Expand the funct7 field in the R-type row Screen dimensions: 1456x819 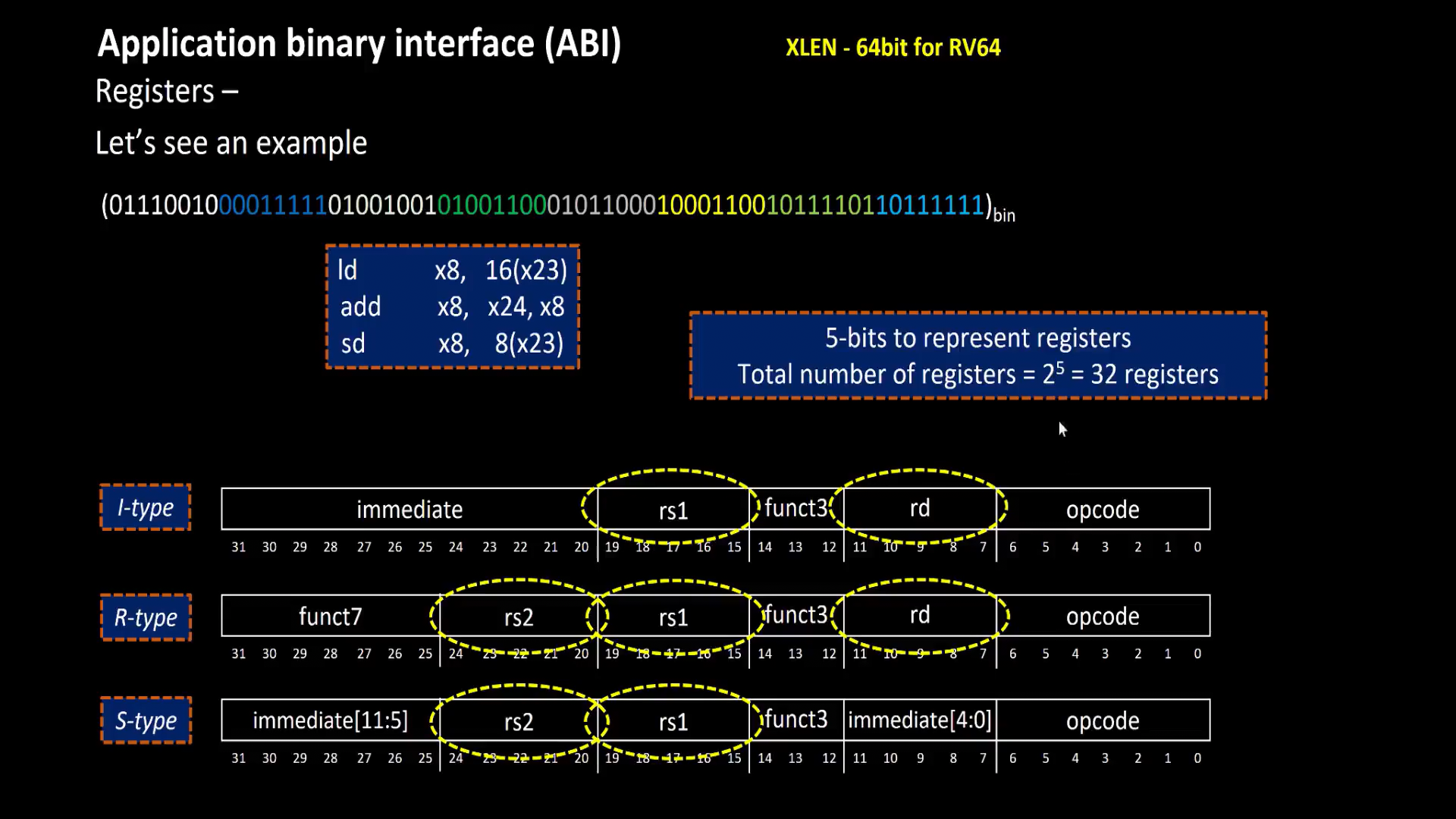pyautogui.click(x=330, y=617)
